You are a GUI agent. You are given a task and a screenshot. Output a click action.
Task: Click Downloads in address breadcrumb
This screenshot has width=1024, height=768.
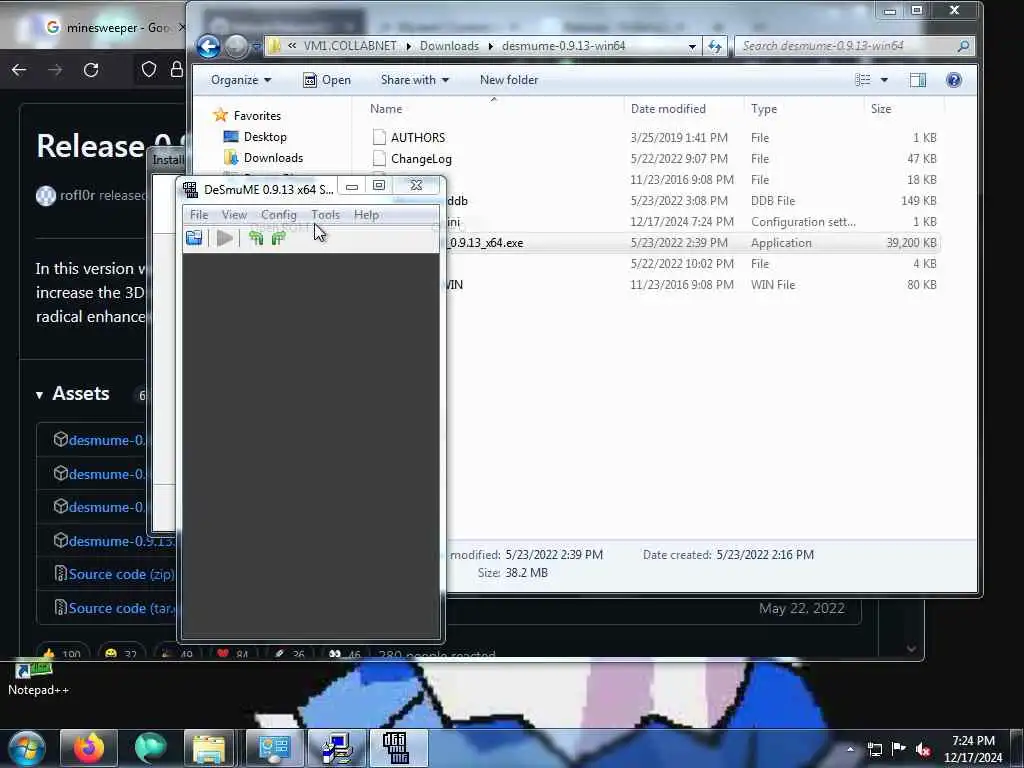[x=449, y=46]
